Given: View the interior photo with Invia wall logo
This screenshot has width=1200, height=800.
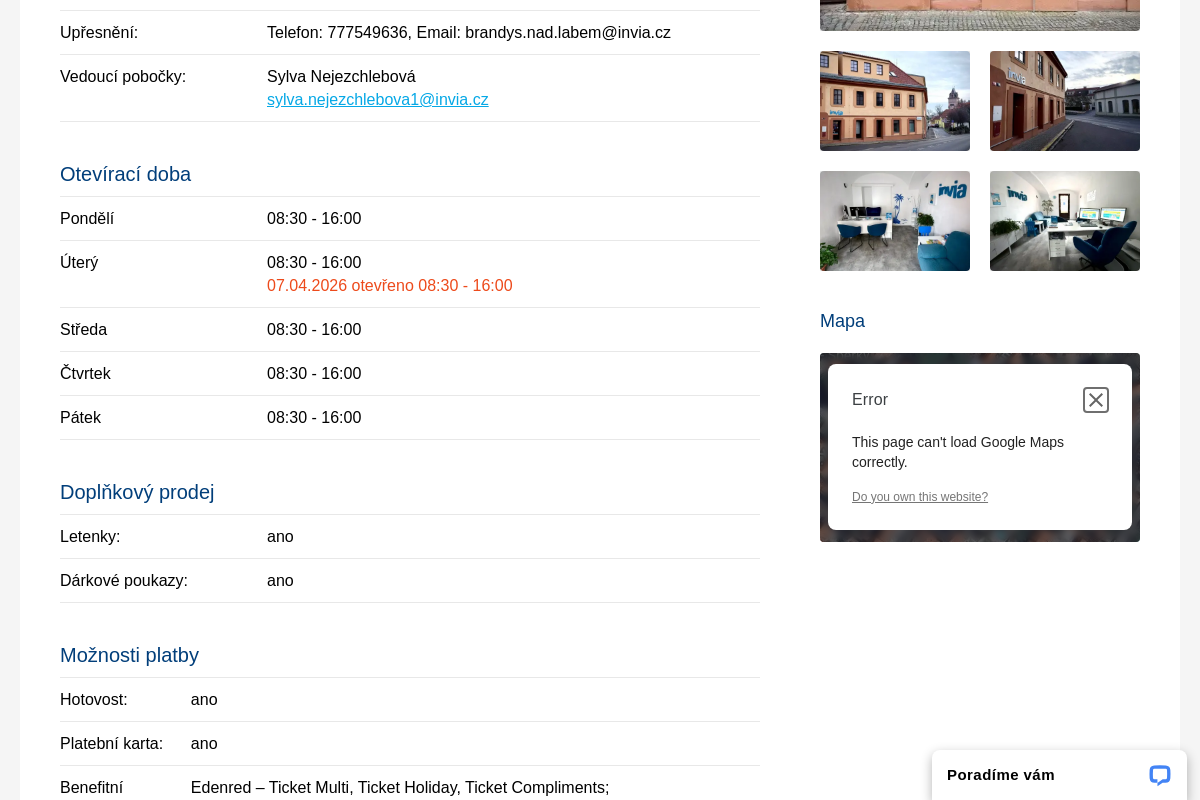Looking at the screenshot, I should point(894,221).
